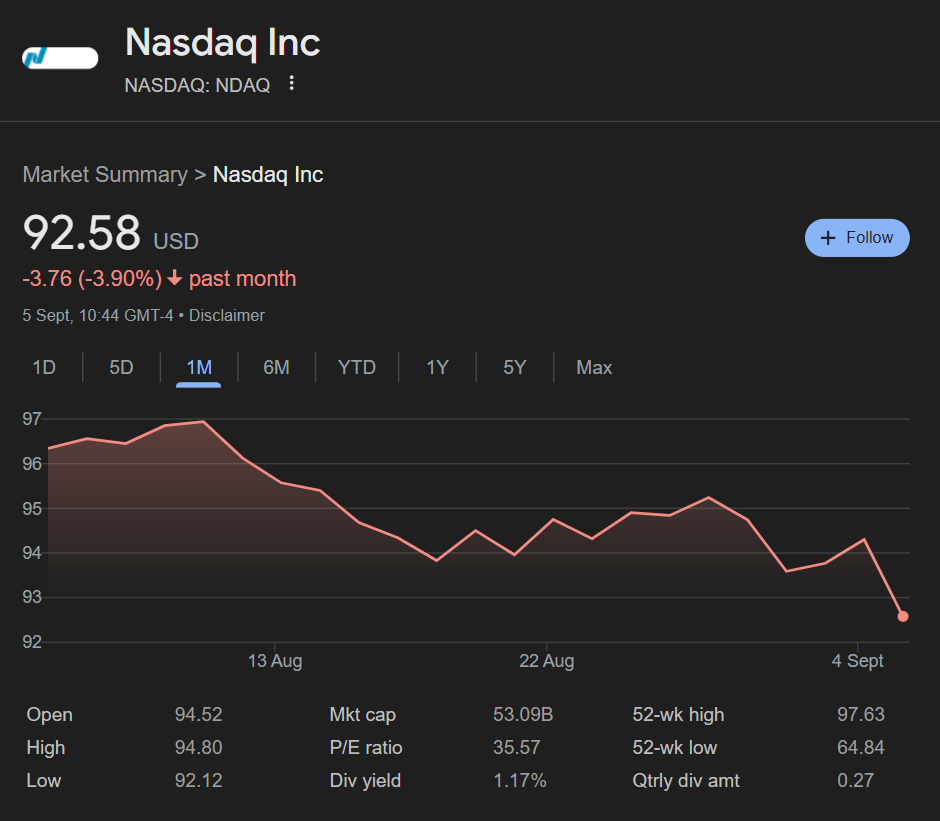Switch to the 6M chart range
940x821 pixels.
(276, 368)
